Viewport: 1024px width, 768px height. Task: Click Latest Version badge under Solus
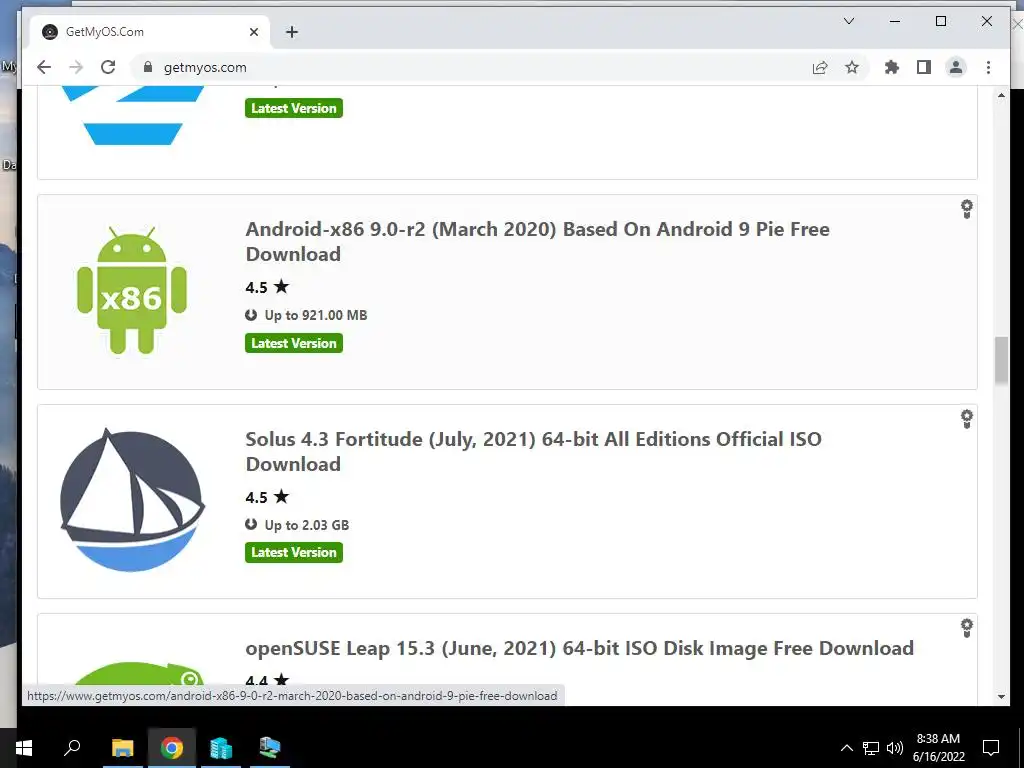[x=294, y=552]
